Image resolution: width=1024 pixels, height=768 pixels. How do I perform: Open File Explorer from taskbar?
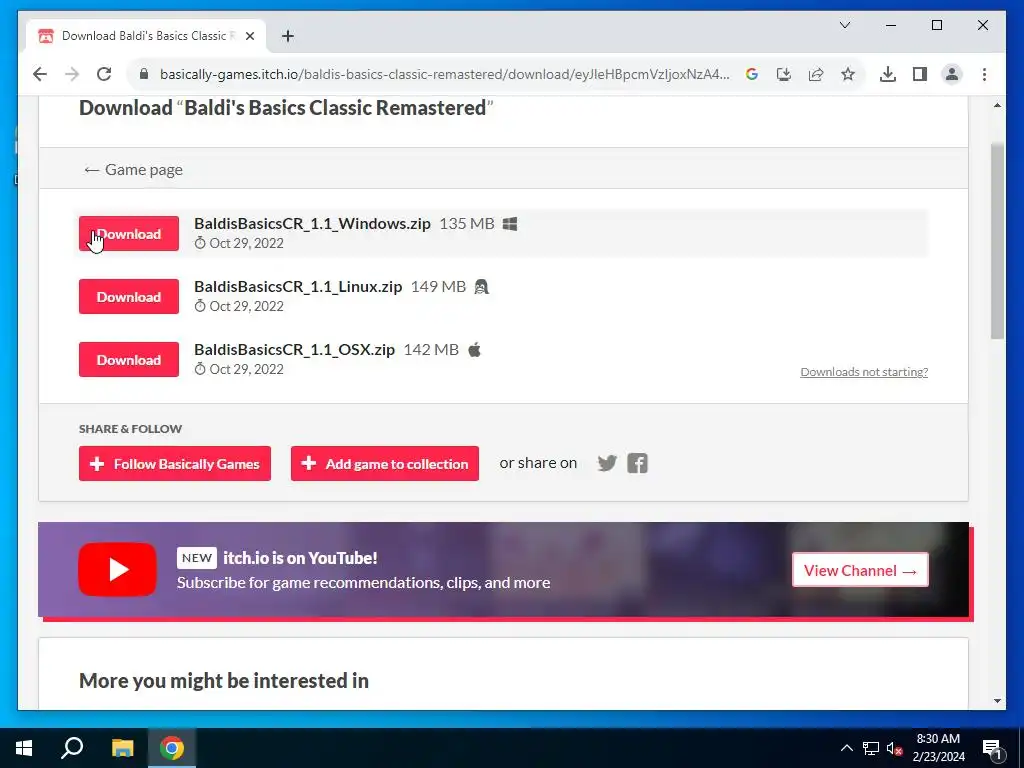pos(122,748)
